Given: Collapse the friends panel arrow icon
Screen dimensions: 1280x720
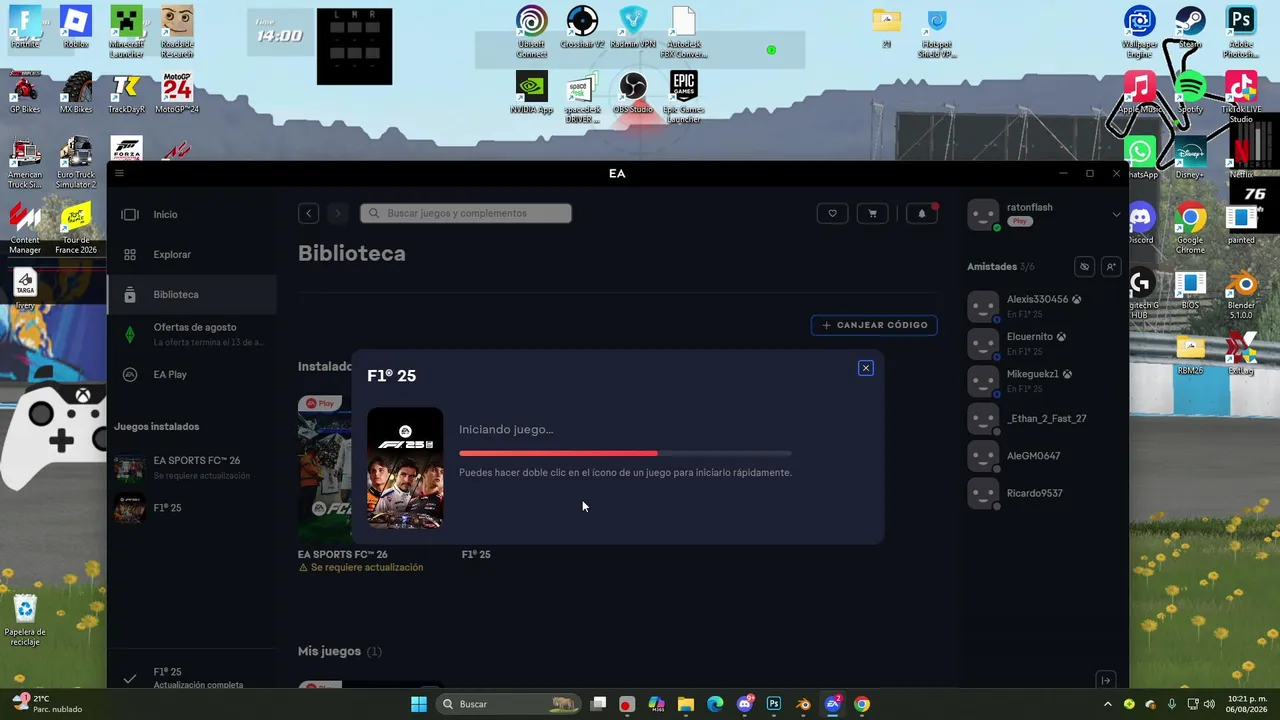Looking at the screenshot, I should click(1105, 680).
